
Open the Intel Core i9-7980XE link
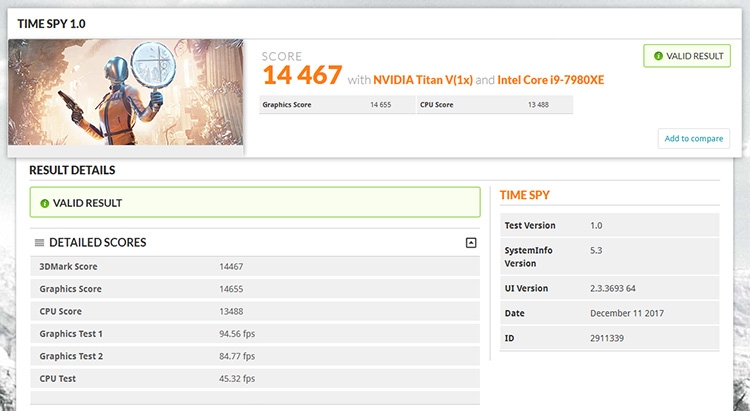551,79
